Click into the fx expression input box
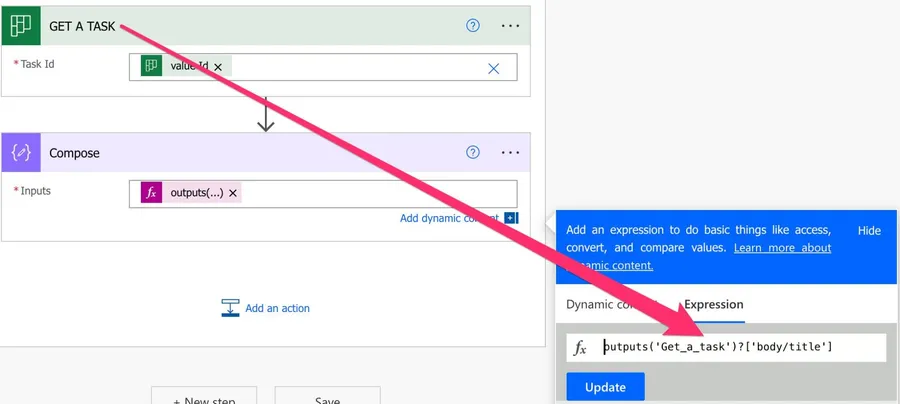 740,347
